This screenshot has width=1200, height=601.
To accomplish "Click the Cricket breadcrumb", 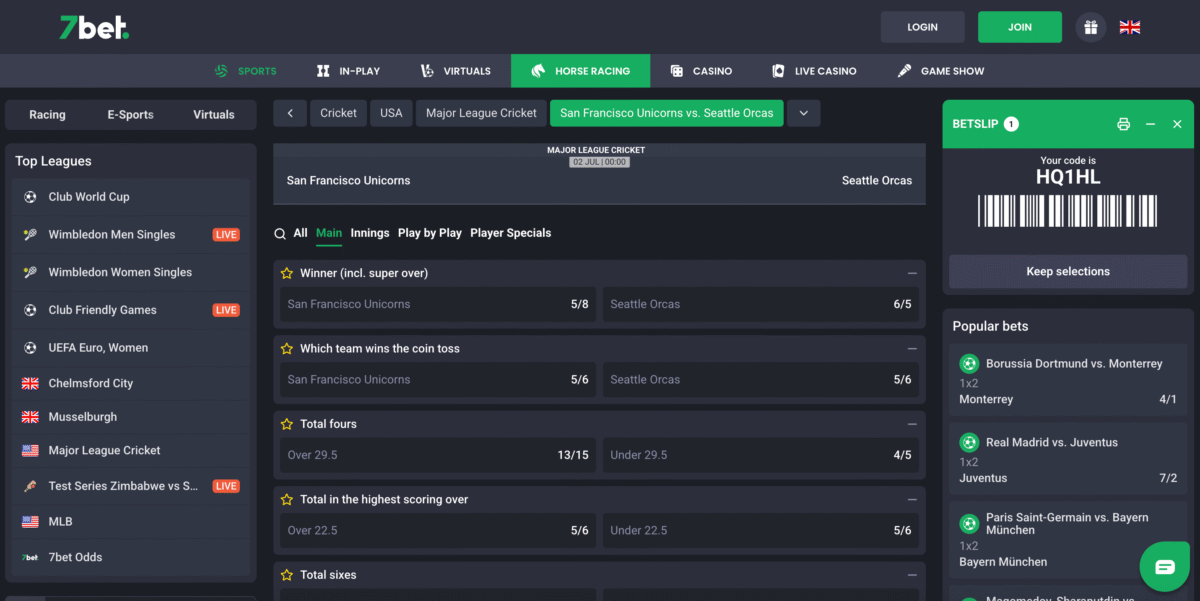I will [x=338, y=113].
